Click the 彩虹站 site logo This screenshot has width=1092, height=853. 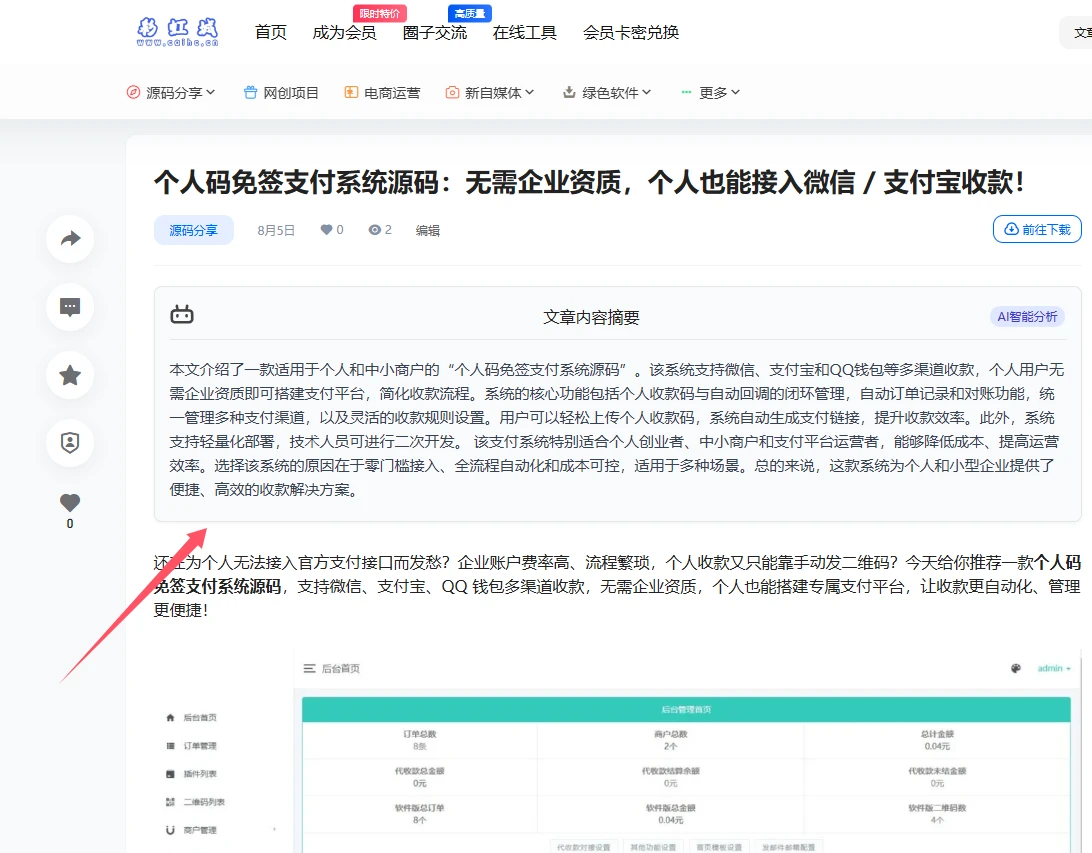tap(178, 32)
